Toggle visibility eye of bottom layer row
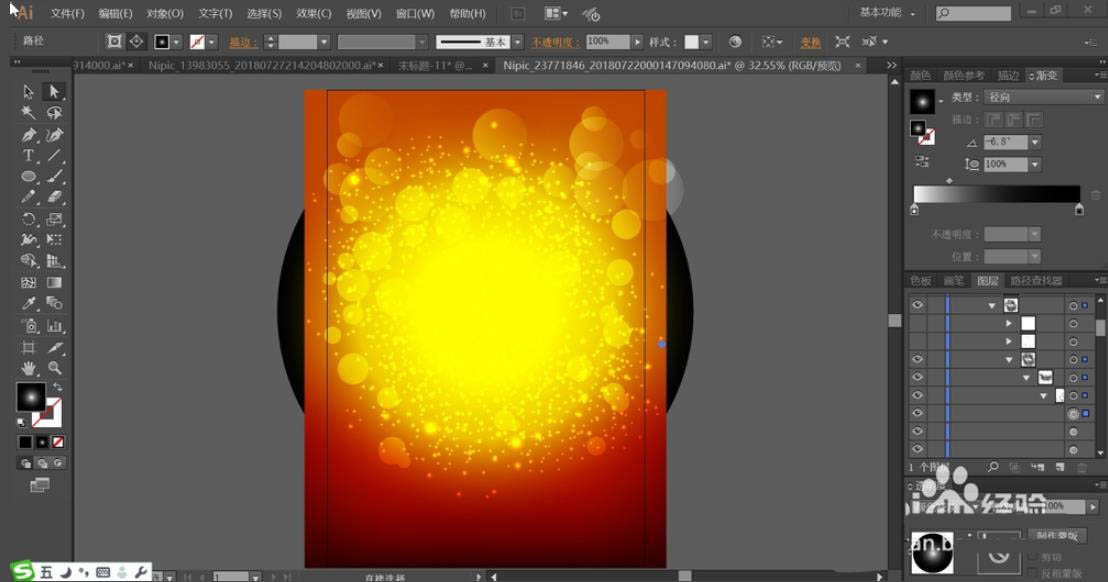This screenshot has height=582, width=1108. [917, 449]
